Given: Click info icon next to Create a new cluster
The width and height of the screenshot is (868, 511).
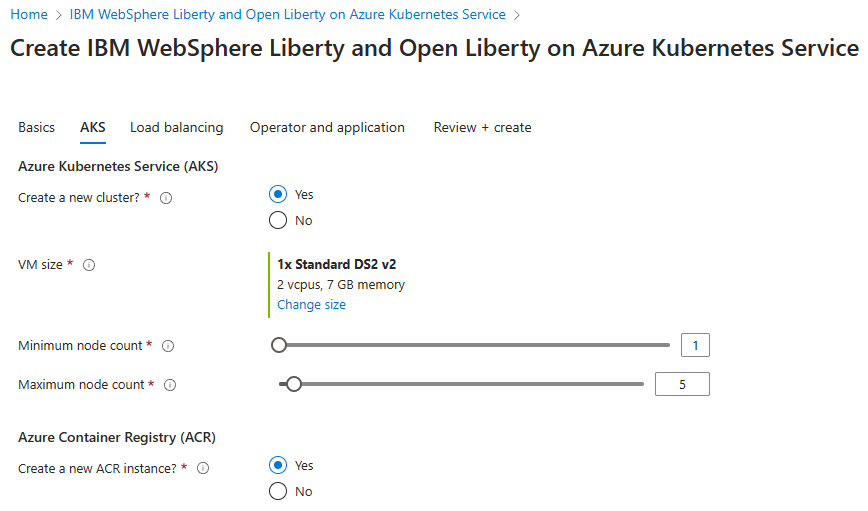Looking at the screenshot, I should pyautogui.click(x=166, y=198).
